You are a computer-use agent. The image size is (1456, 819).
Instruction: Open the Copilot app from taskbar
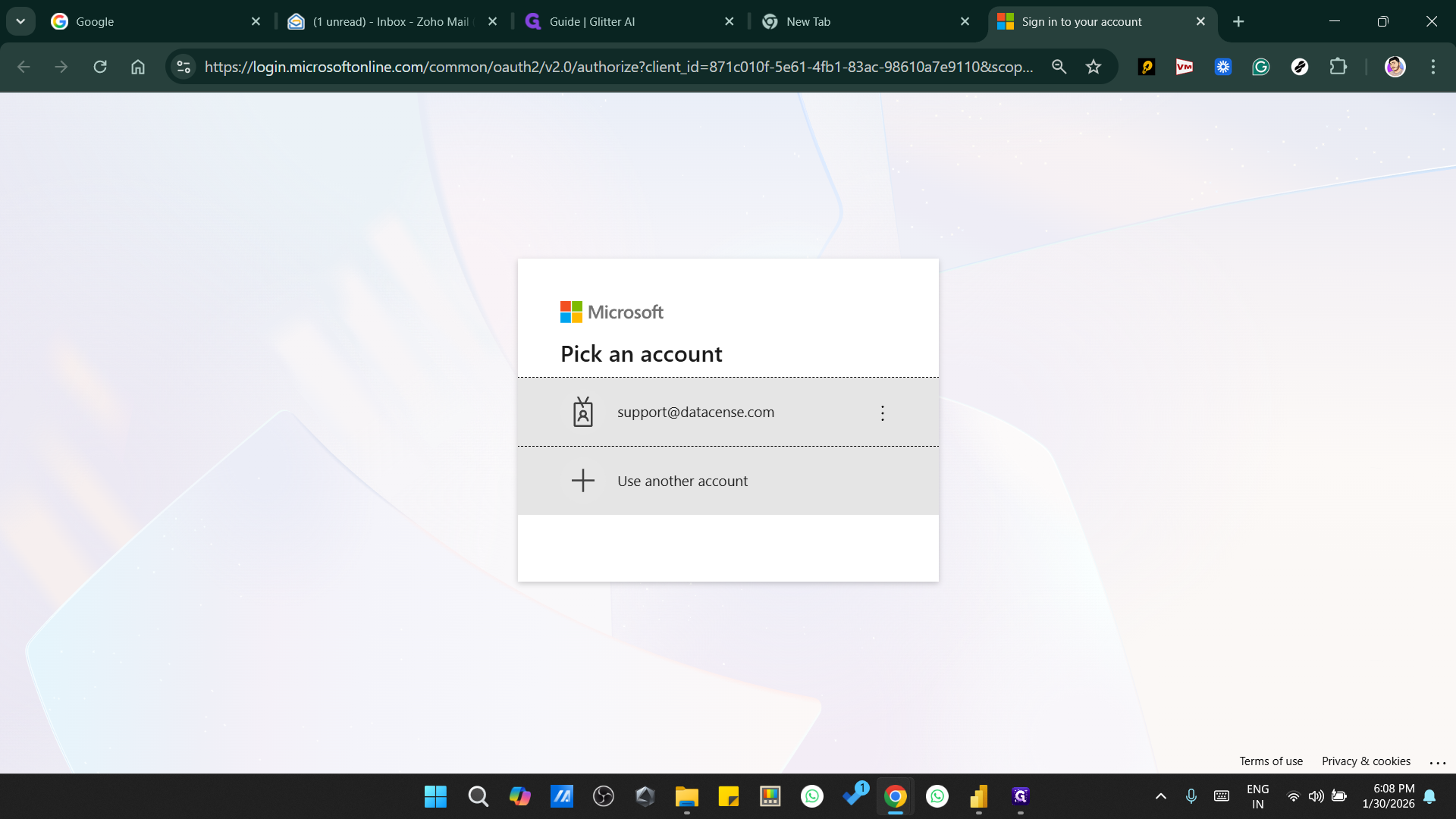coord(520,796)
